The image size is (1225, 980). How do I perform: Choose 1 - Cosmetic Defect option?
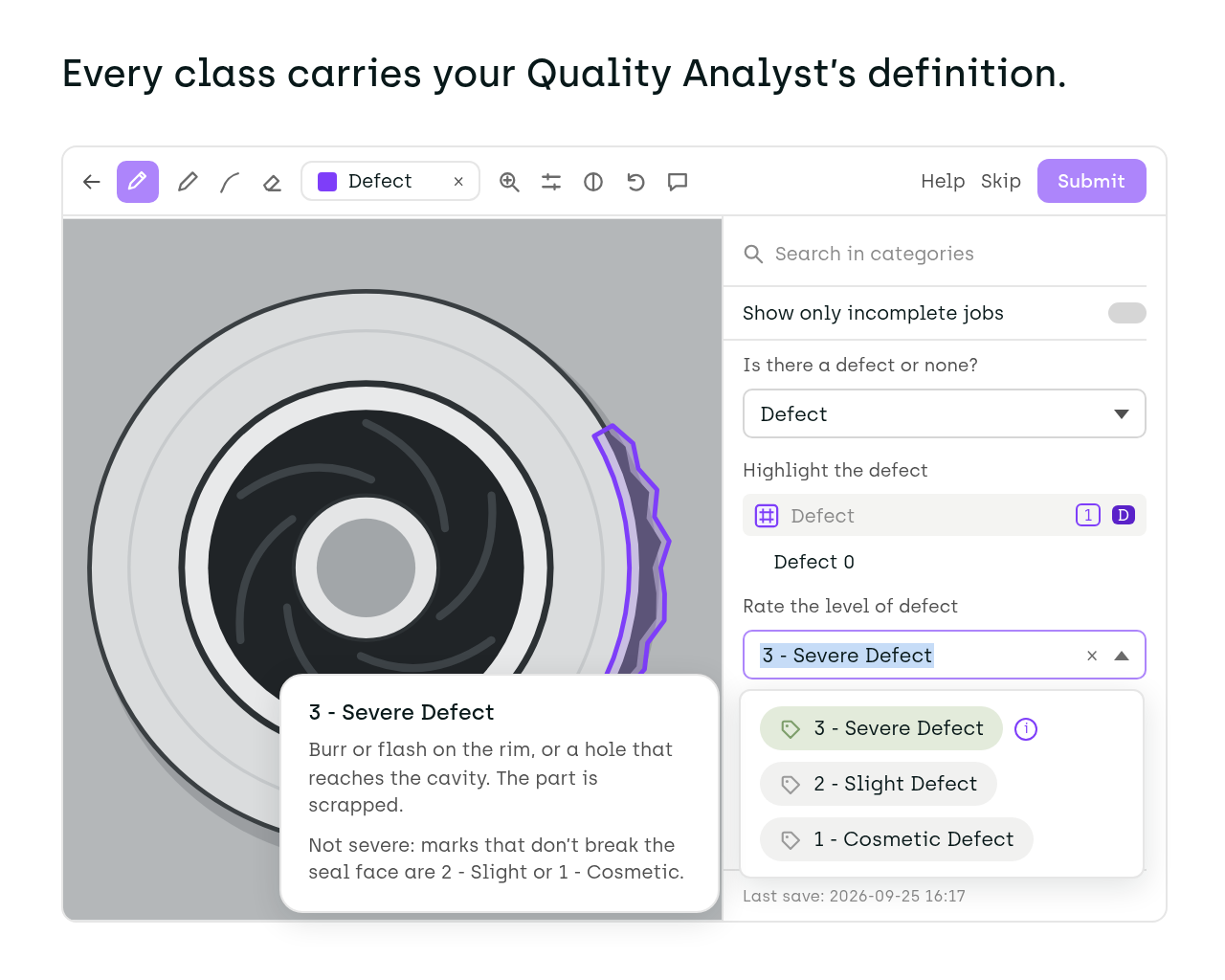pyautogui.click(x=897, y=839)
